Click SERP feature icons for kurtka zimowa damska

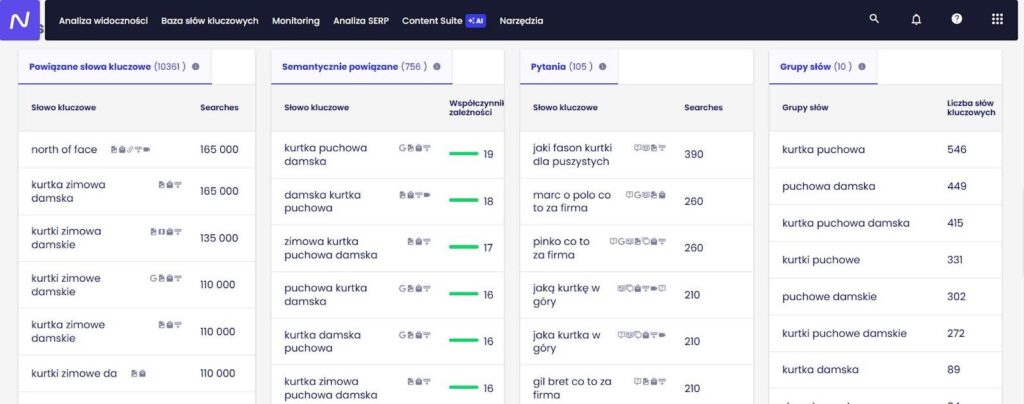[x=170, y=185]
